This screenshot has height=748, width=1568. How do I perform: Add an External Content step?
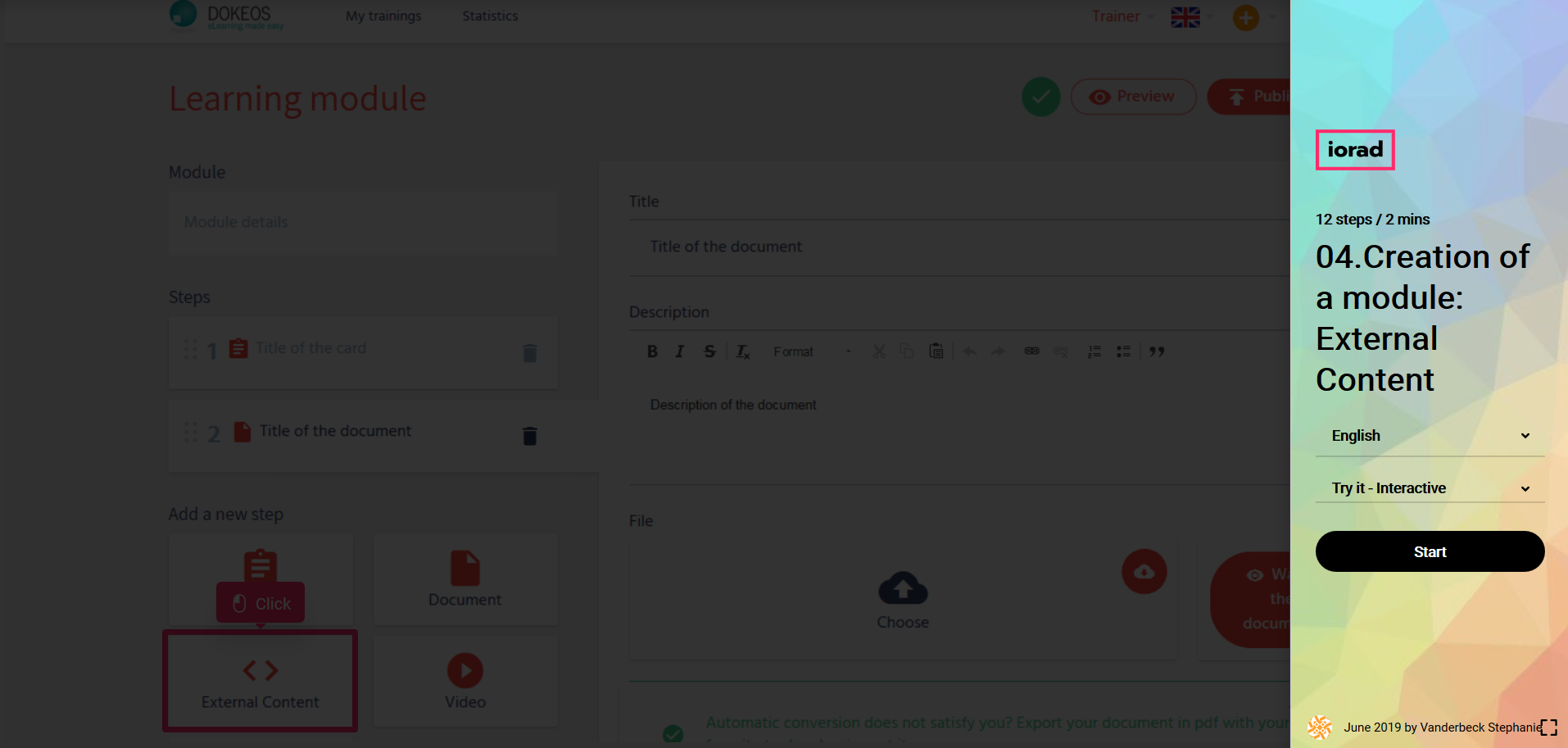tap(261, 681)
